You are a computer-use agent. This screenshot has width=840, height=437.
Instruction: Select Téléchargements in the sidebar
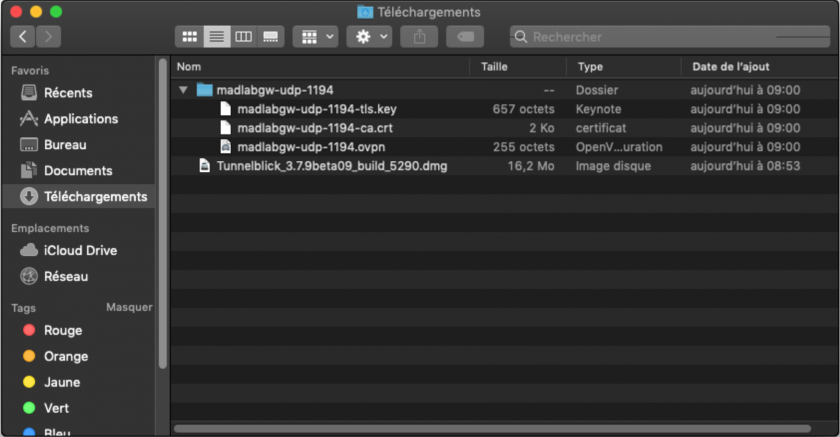(79, 197)
